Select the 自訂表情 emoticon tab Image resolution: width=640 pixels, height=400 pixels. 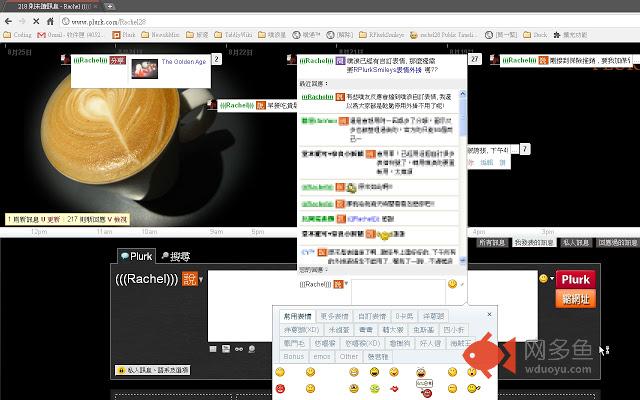372,316
